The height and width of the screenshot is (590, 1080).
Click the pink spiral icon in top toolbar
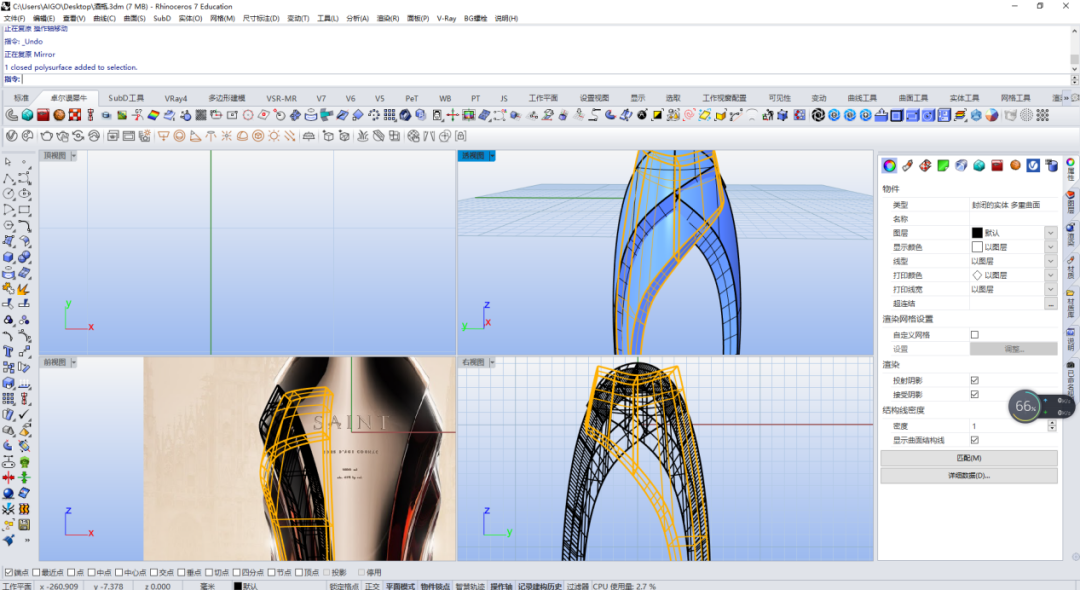pyautogui.click(x=689, y=115)
